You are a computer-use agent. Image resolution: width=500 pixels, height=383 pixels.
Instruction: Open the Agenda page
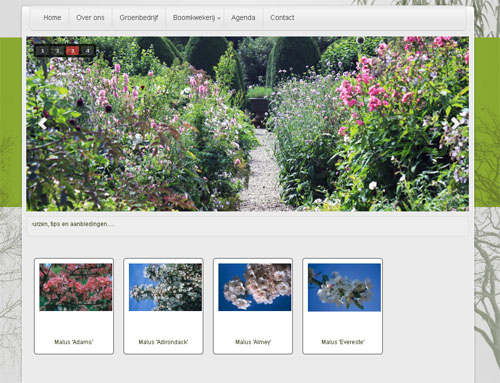pos(243,18)
